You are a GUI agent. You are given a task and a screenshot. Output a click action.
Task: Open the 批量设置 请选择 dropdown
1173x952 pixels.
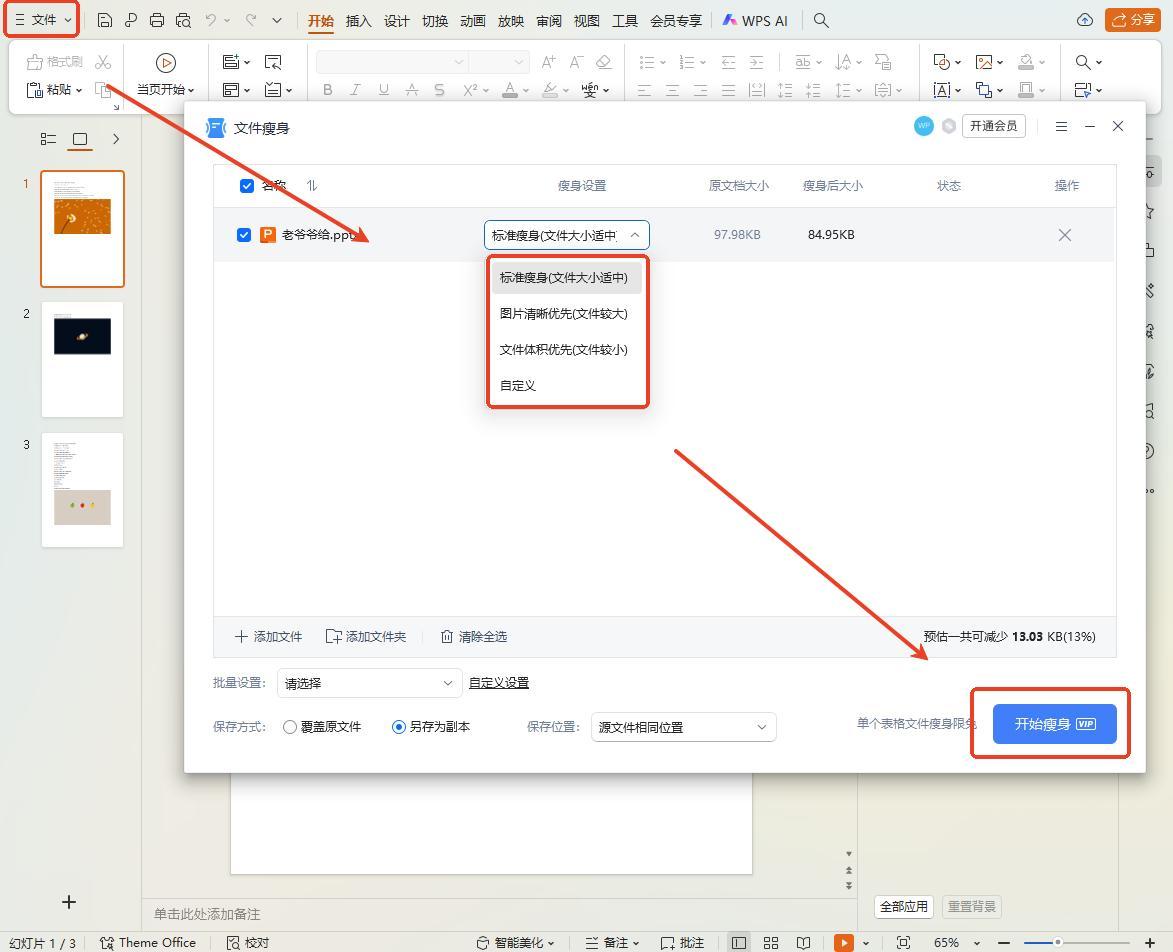tap(369, 683)
